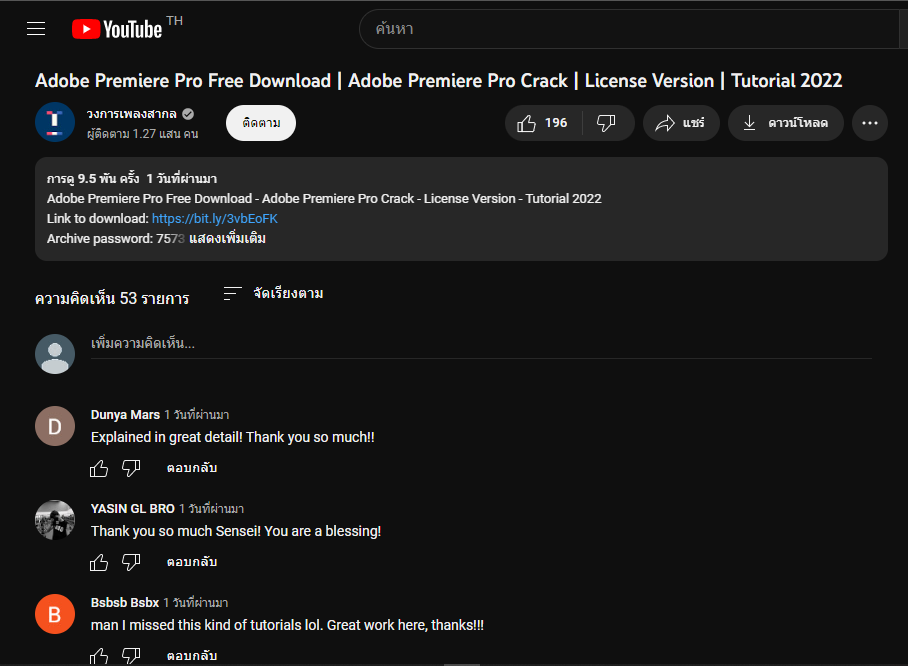Viewport: 908px width, 666px height.
Task: Download the video using download button
Action: pyautogui.click(x=785, y=123)
